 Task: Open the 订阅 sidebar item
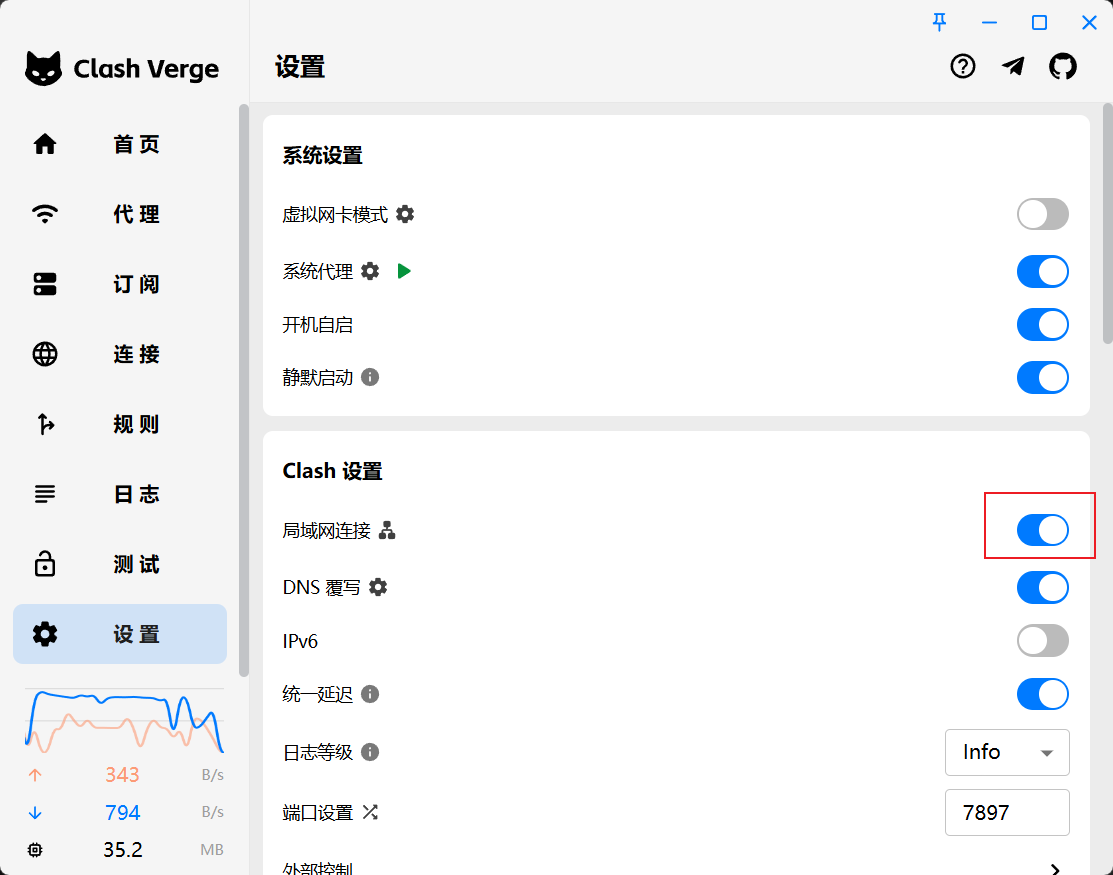(120, 284)
